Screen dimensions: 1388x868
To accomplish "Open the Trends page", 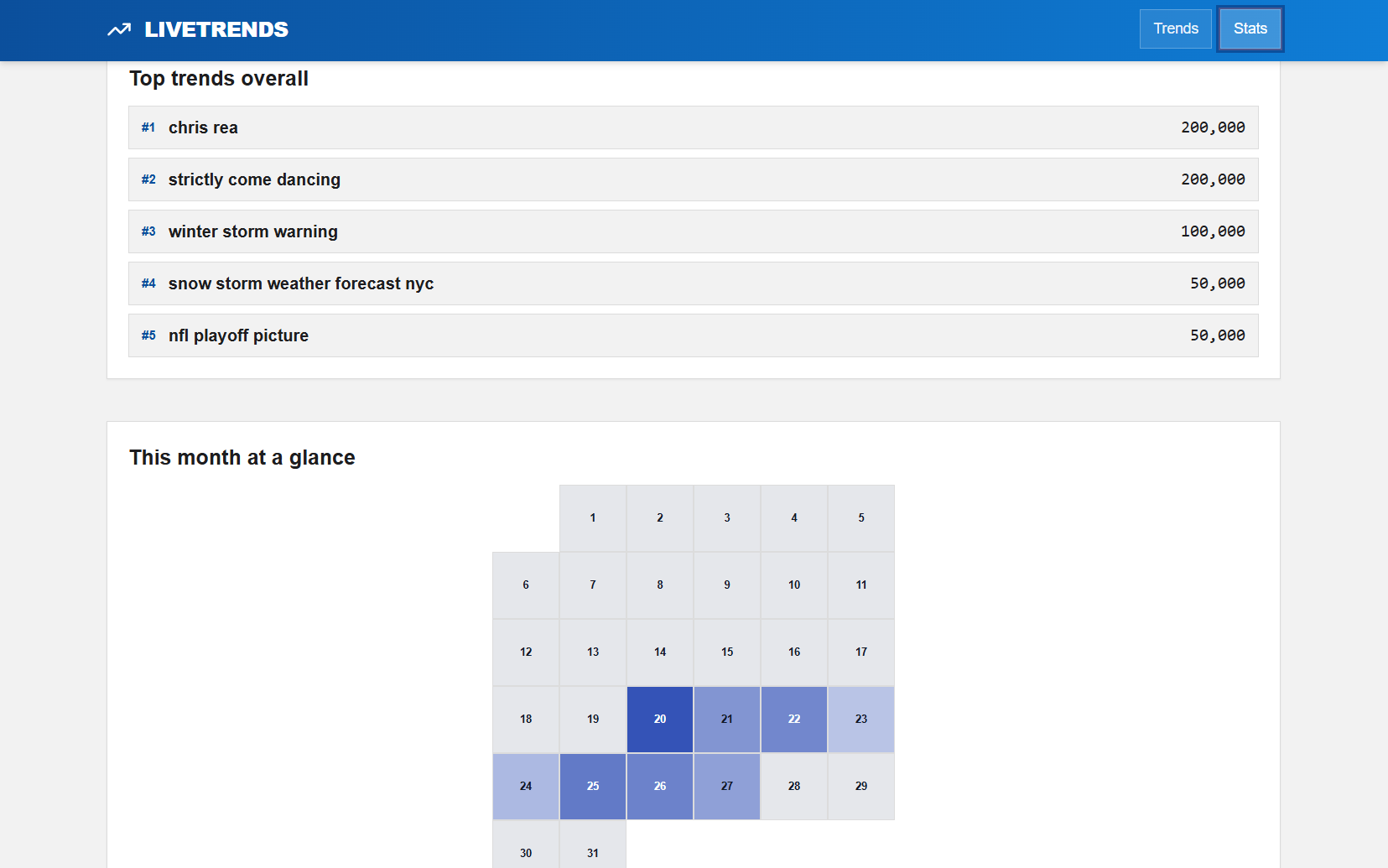I will coord(1174,28).
